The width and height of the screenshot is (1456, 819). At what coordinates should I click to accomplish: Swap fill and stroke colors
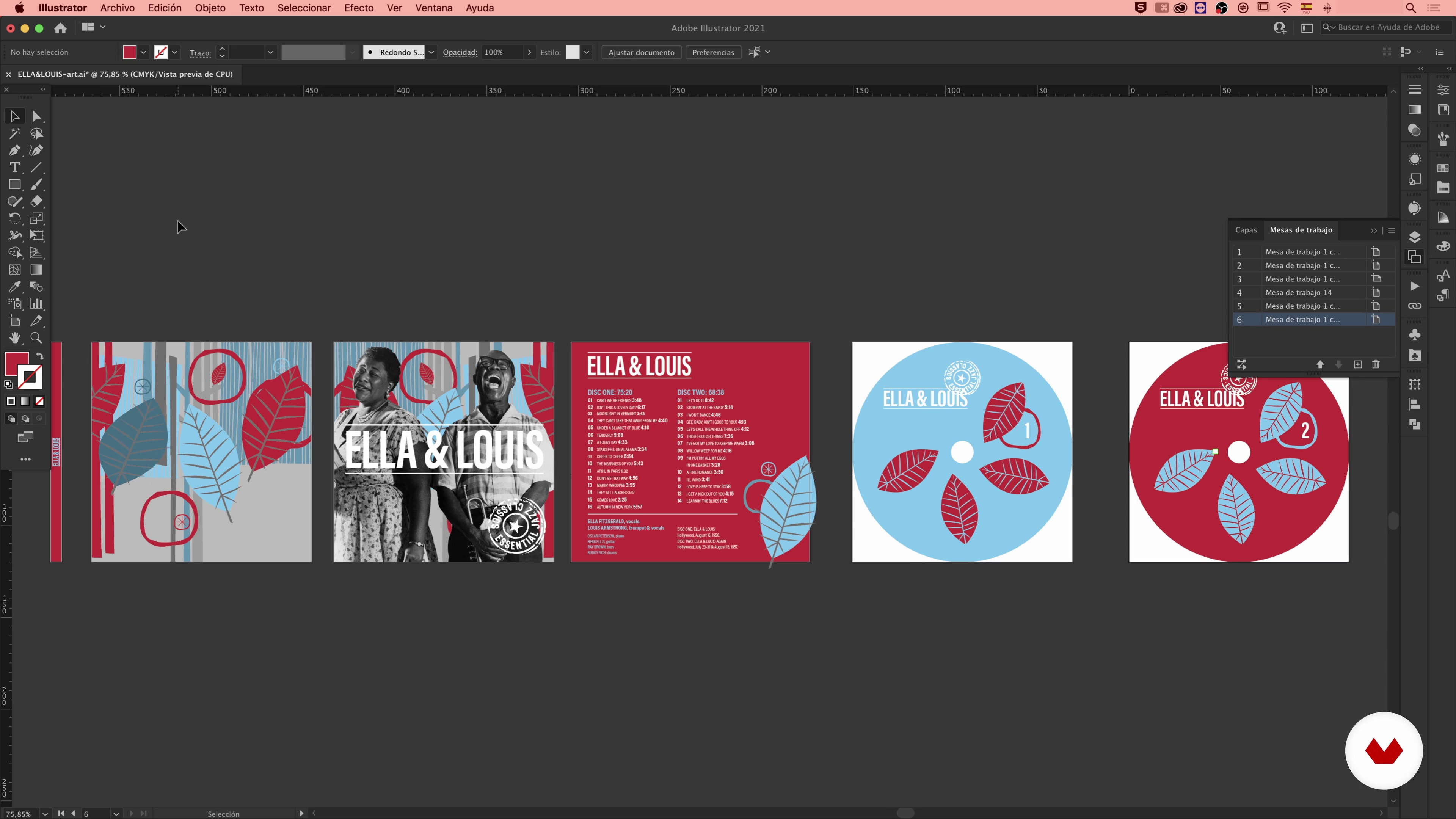pyautogui.click(x=39, y=356)
